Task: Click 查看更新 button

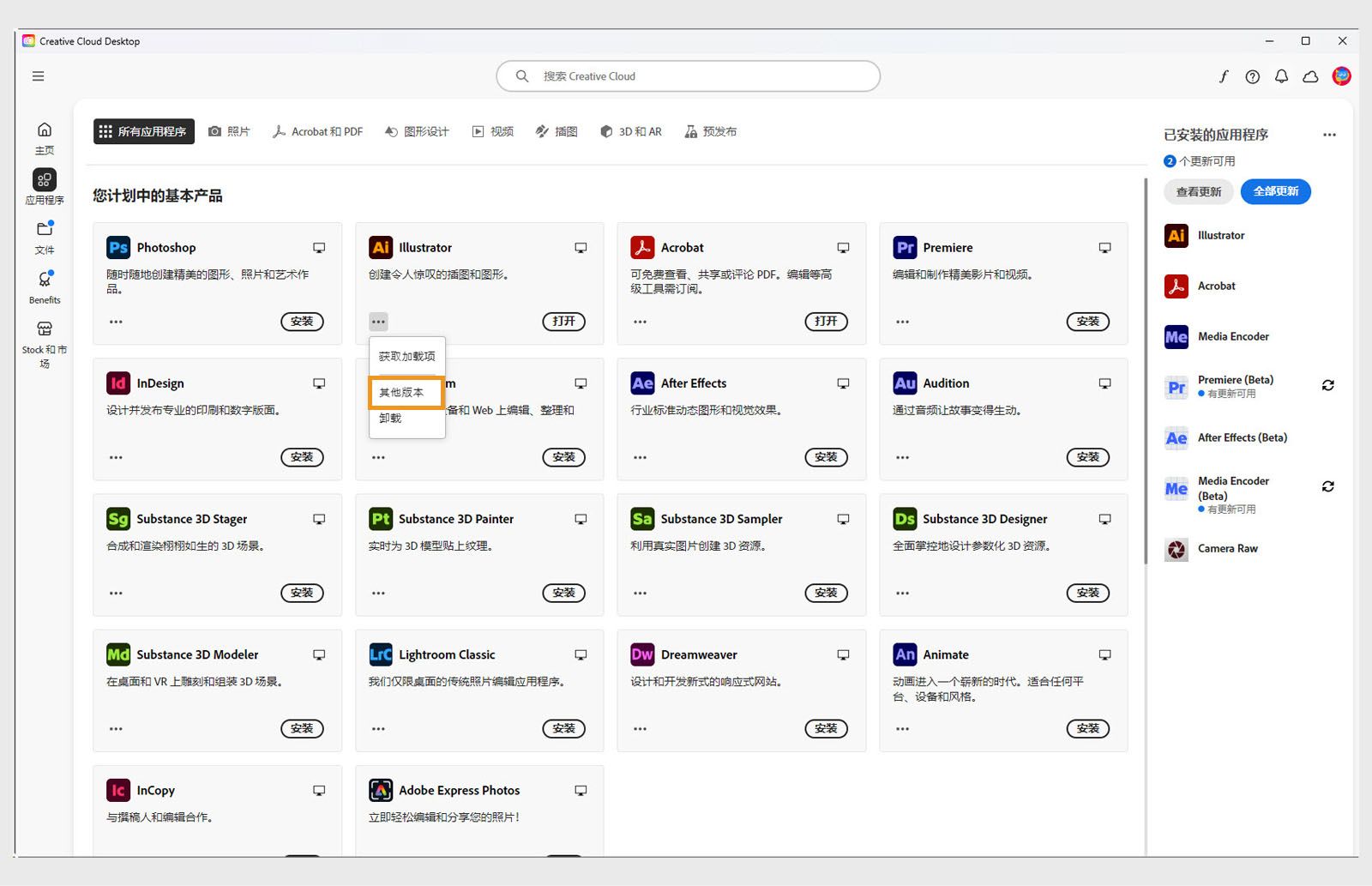Action: pos(1199,191)
